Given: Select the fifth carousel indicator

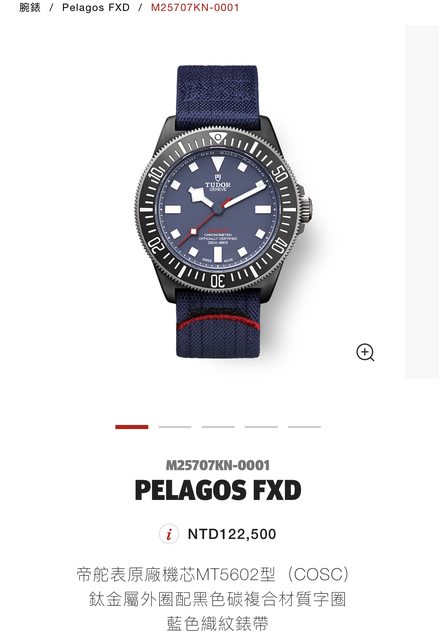Looking at the screenshot, I should (x=305, y=427).
